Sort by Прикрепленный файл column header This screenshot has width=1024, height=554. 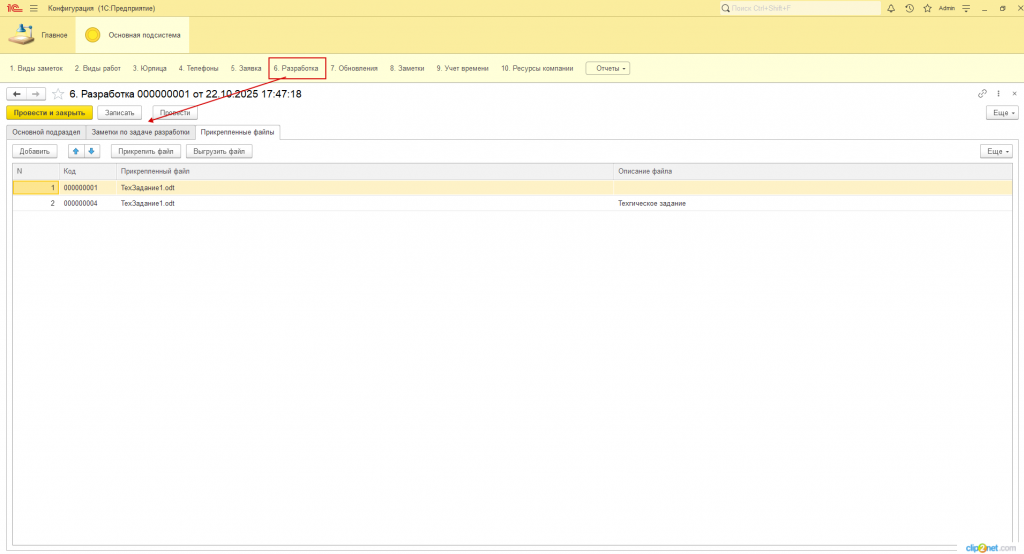[364, 171]
